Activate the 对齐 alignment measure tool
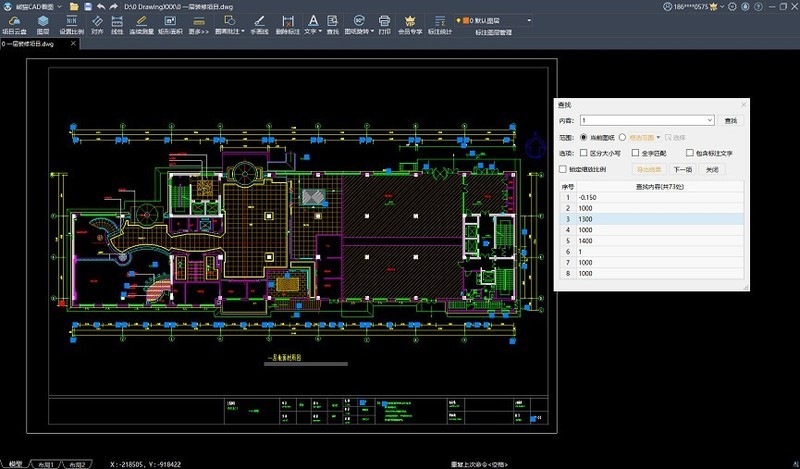This screenshot has width=800, height=469. coord(97,23)
